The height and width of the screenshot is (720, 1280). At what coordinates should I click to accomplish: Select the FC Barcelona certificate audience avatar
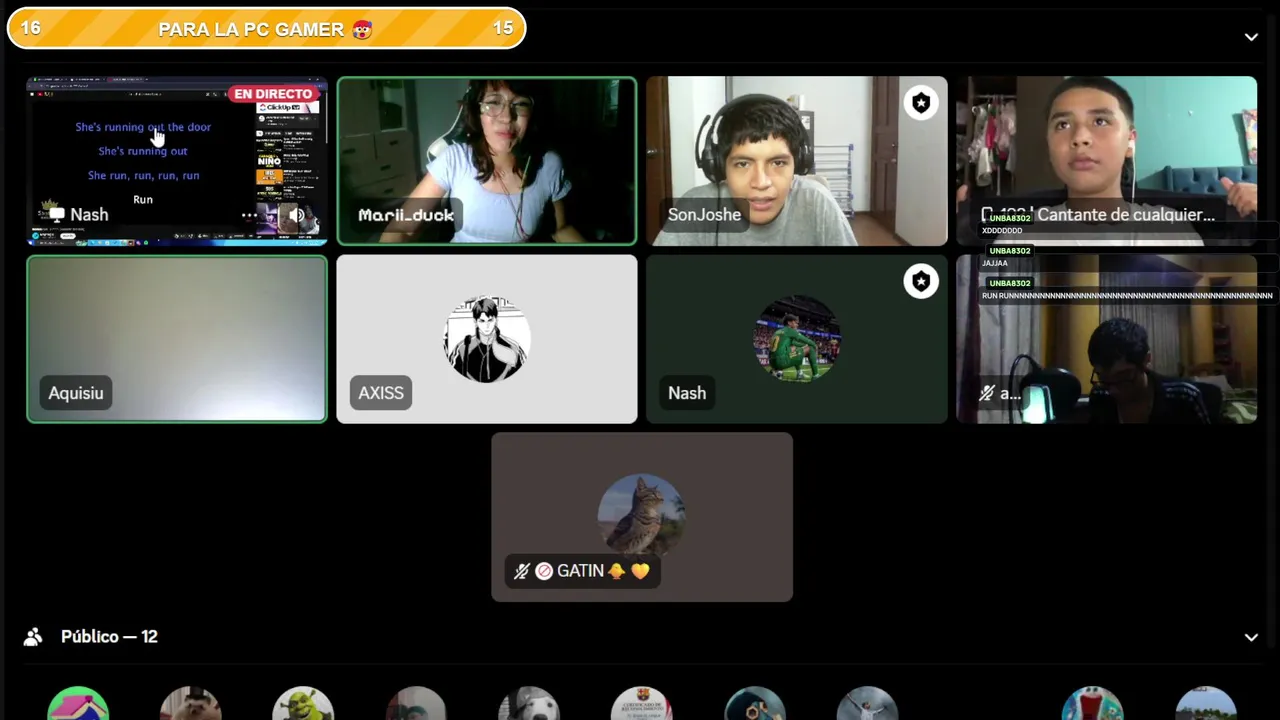642,703
